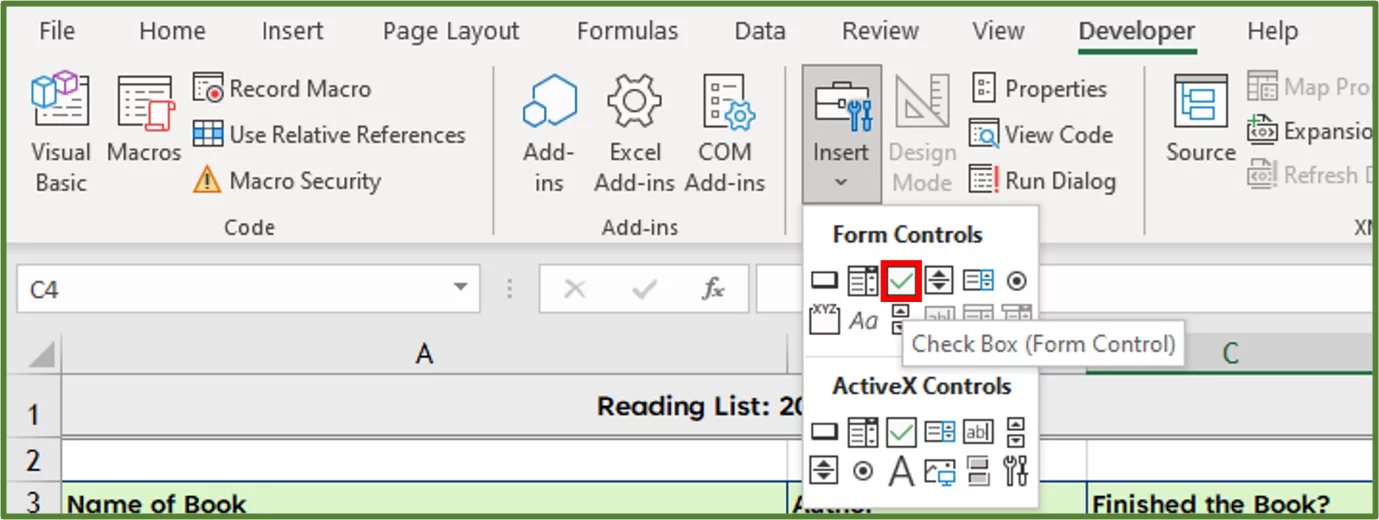Image resolution: width=1379 pixels, height=520 pixels.
Task: Open the Help tab
Action: click(x=1272, y=31)
